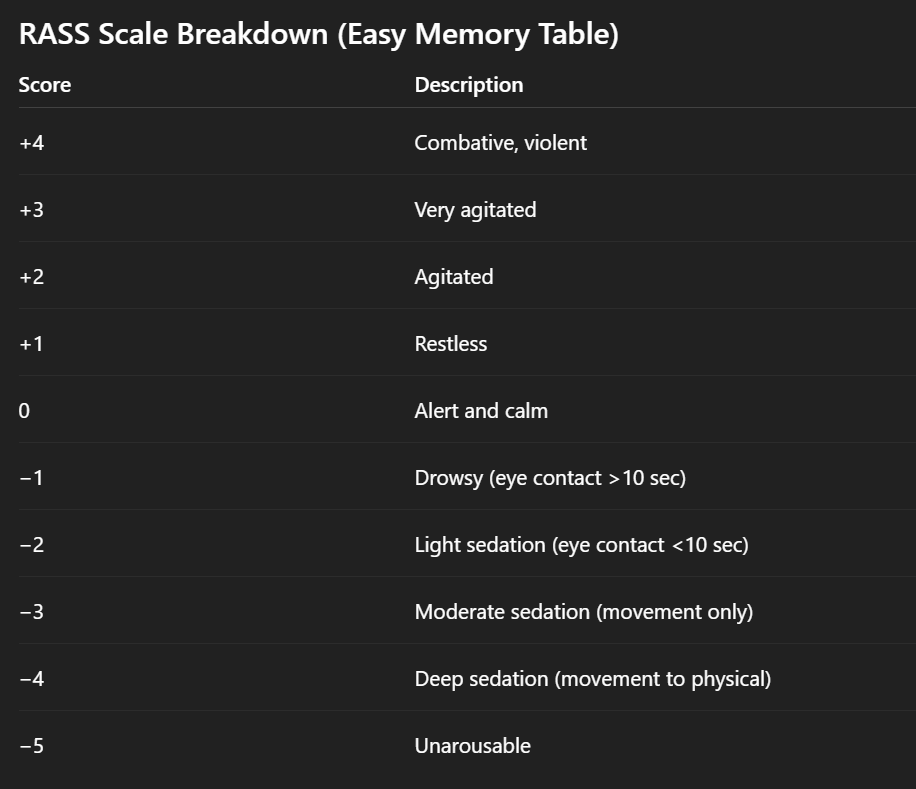Click the 'Unarousable' description text
The width and height of the screenshot is (916, 789).
472,746
